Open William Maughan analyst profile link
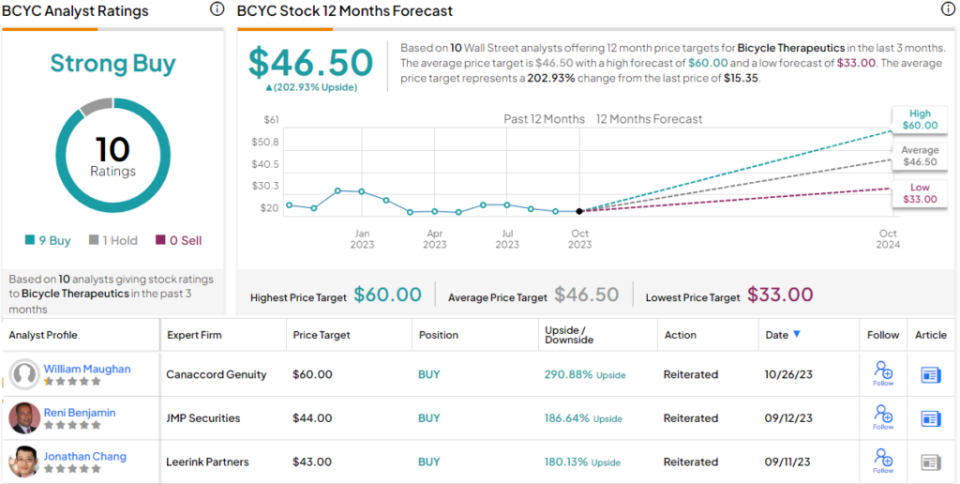The height and width of the screenshot is (484, 960). [87, 369]
